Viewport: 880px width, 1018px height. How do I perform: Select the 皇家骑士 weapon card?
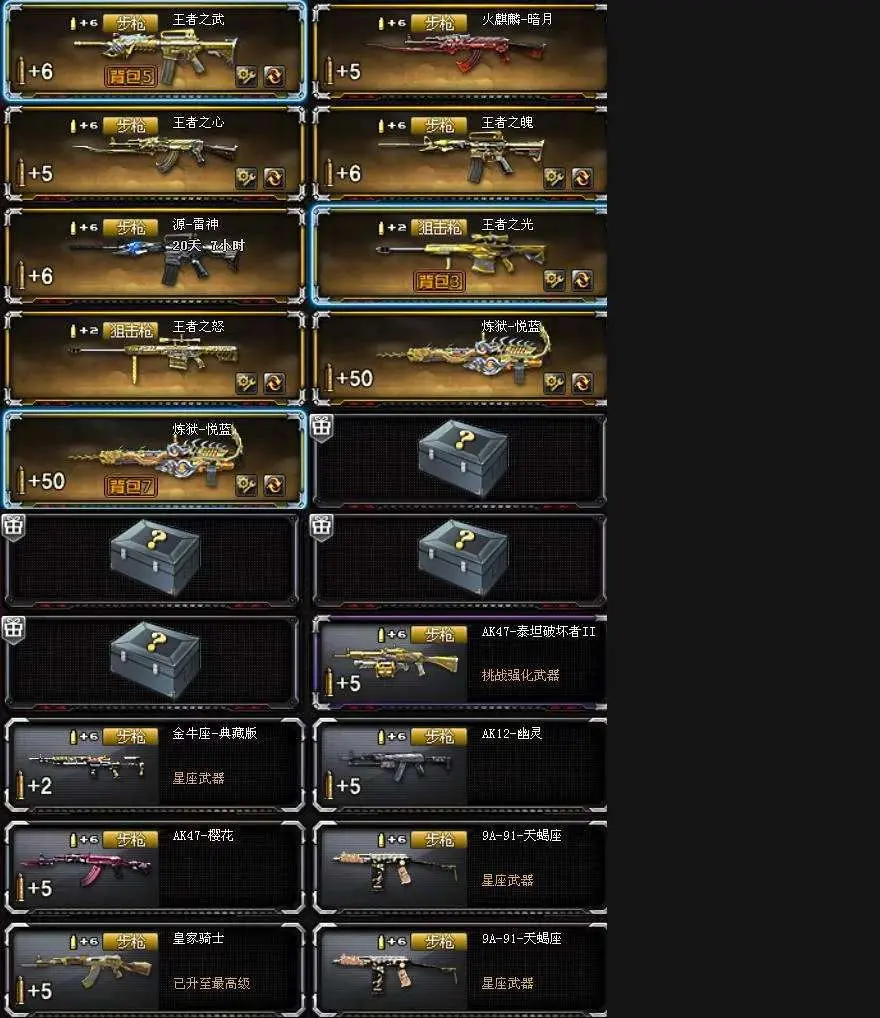155,970
